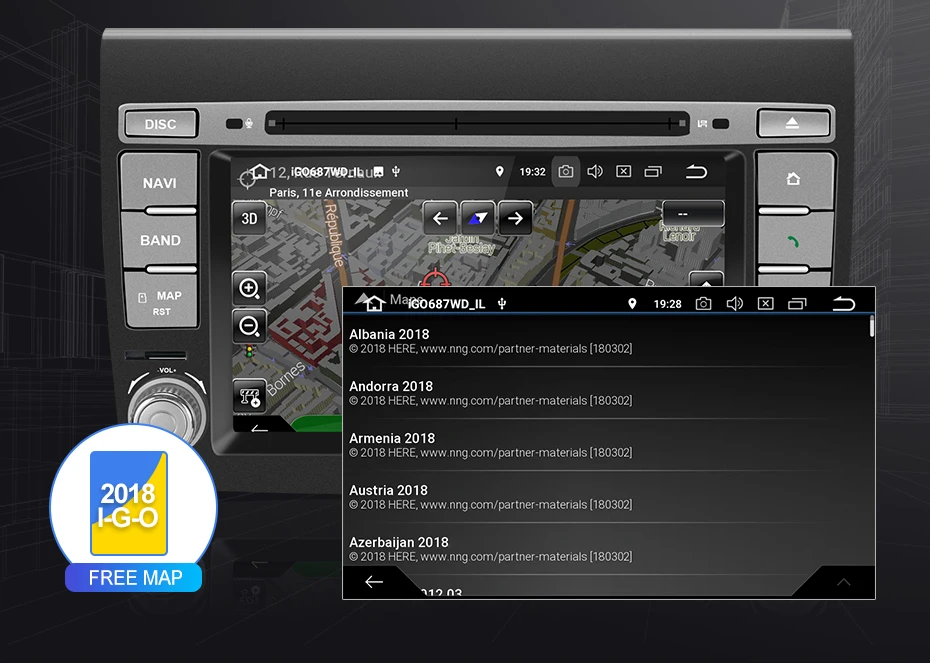Viewport: 930px width, 664px height.
Task: Tap the NAVI hardware button
Action: click(x=159, y=181)
